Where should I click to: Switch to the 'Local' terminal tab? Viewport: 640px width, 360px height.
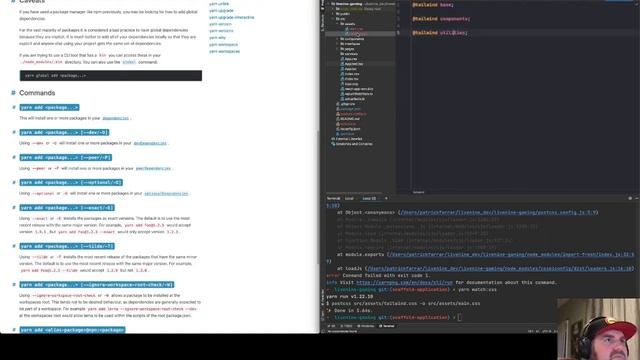click(x=349, y=198)
